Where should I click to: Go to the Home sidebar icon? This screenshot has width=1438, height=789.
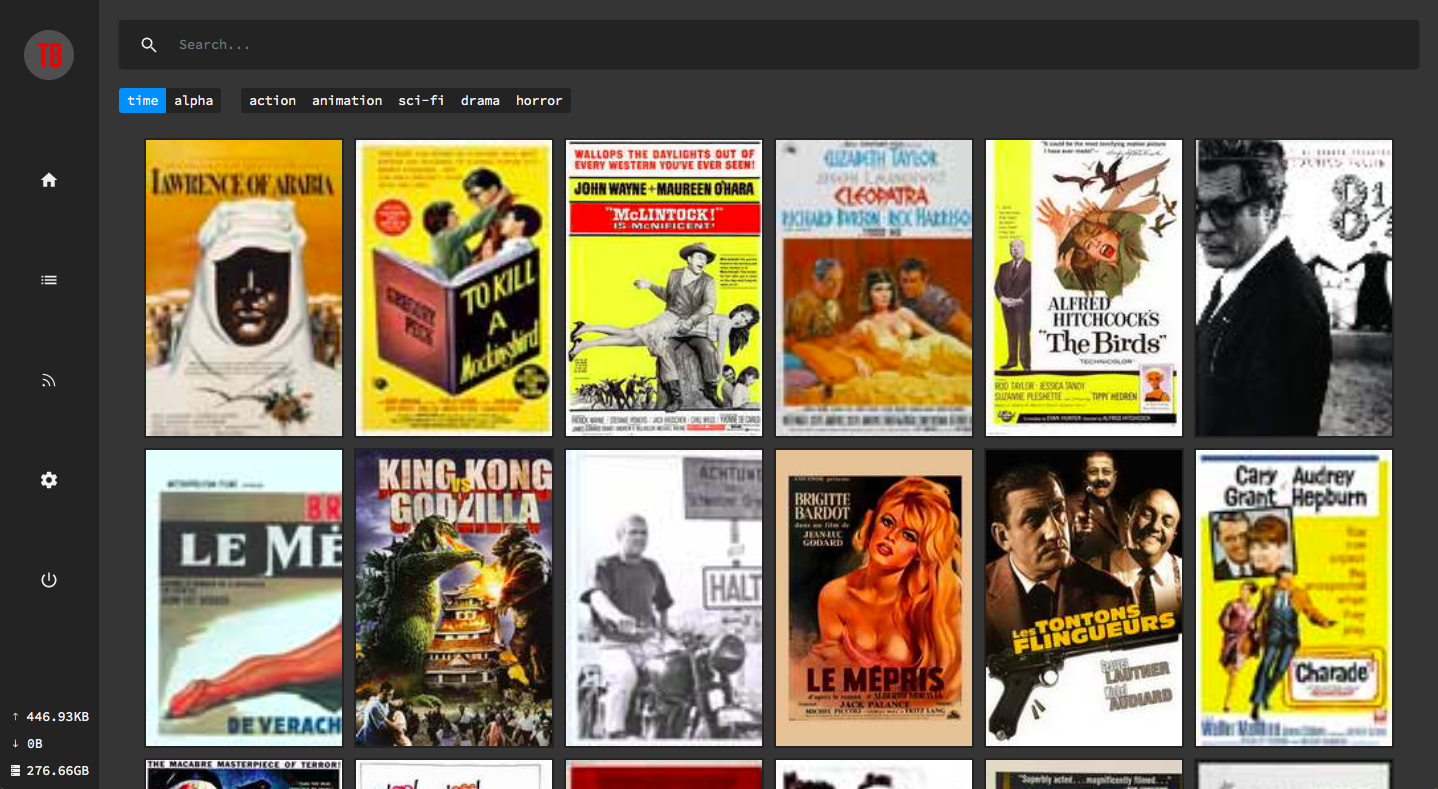coord(49,180)
